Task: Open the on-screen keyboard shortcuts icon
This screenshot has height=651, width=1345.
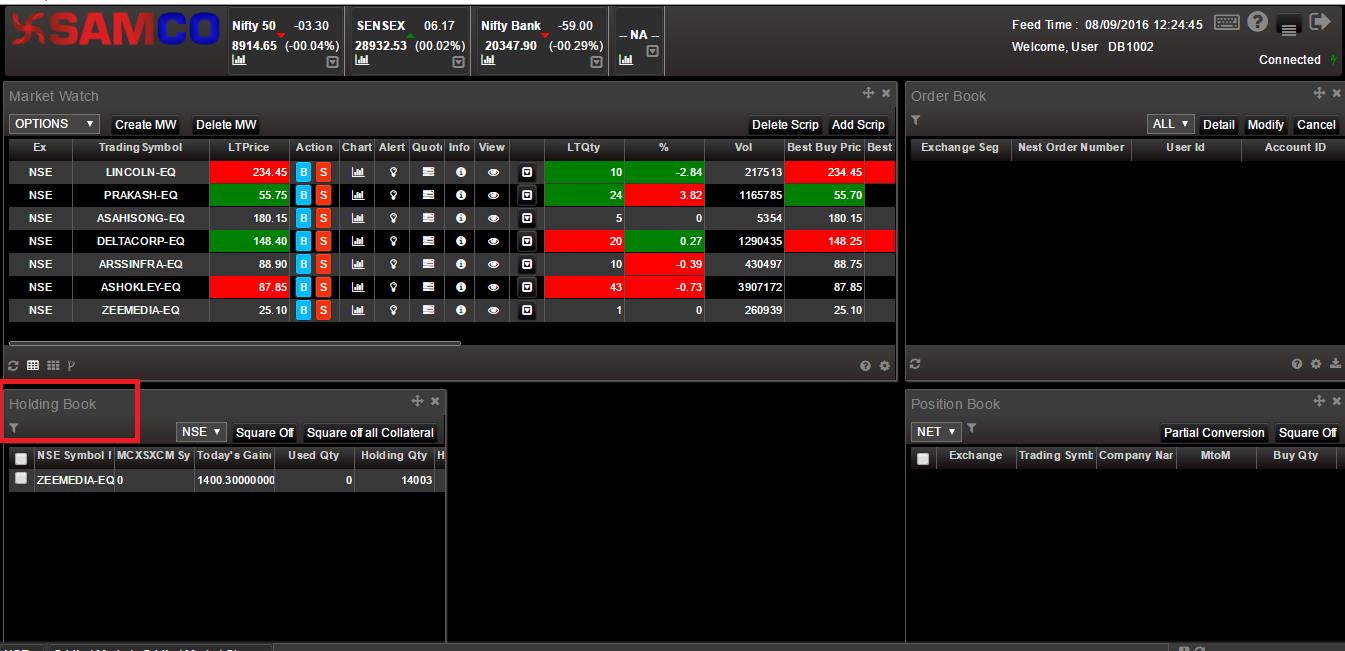Action: [1228, 22]
